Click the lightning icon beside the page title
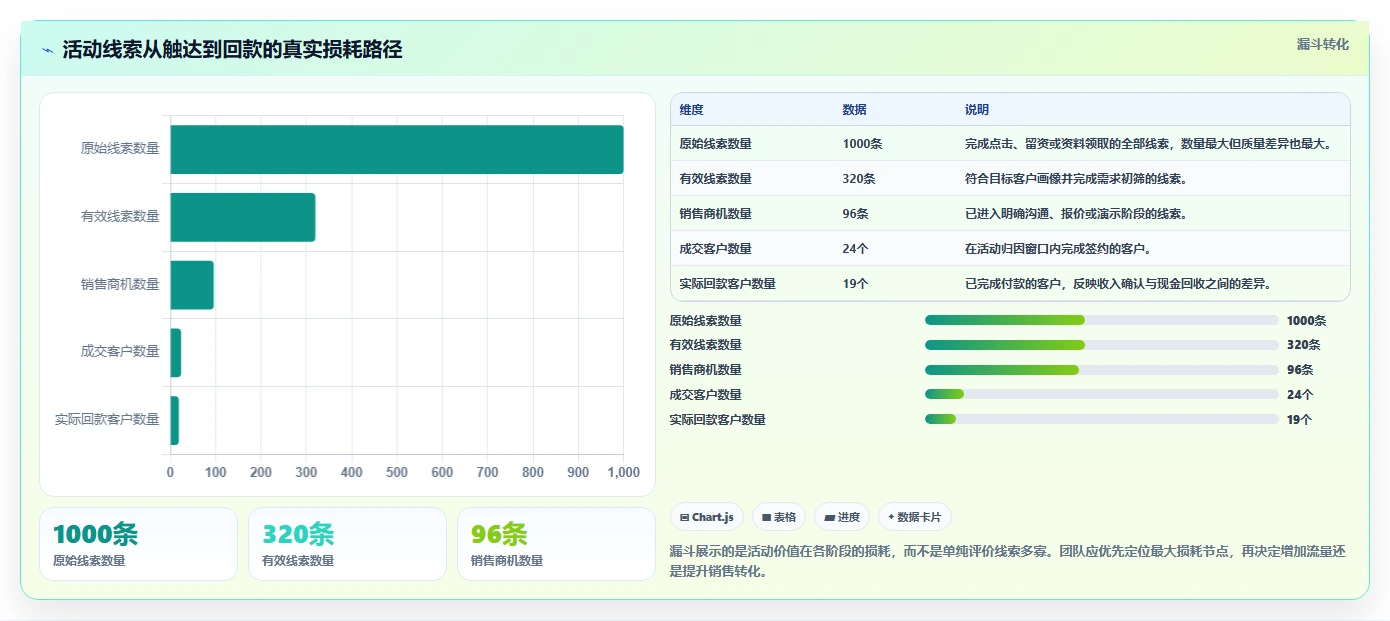Image resolution: width=1390 pixels, height=621 pixels. point(48,50)
